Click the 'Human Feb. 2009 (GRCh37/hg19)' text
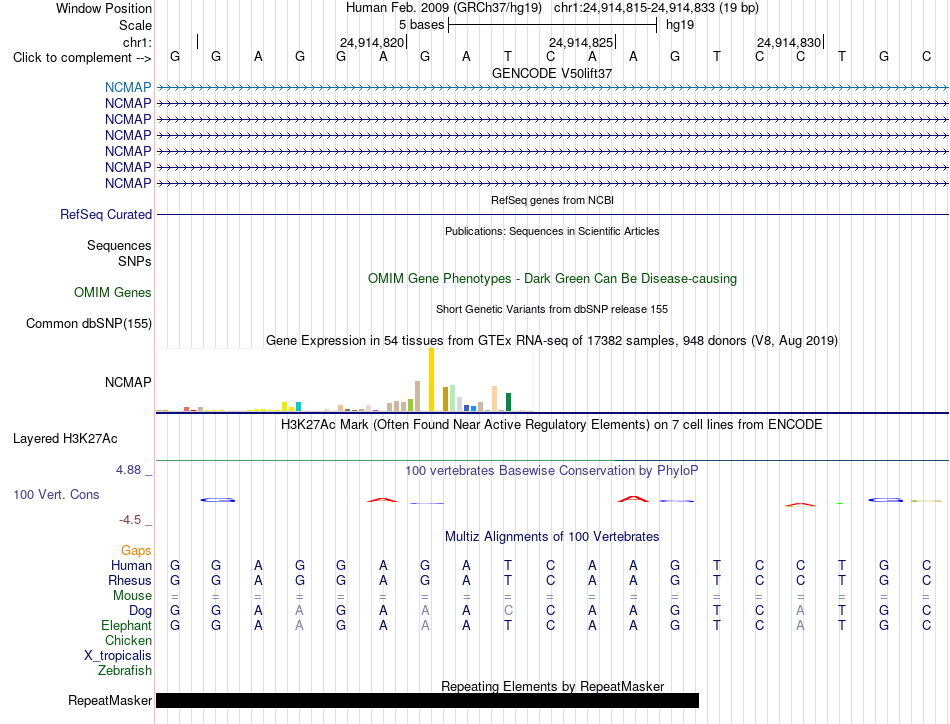This screenshot has height=724, width=950. [444, 8]
